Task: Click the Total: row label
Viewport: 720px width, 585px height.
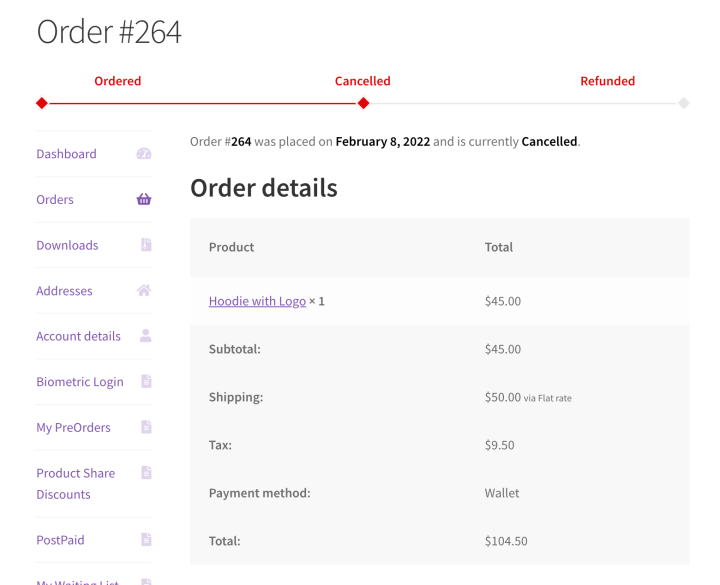Action: (225, 541)
